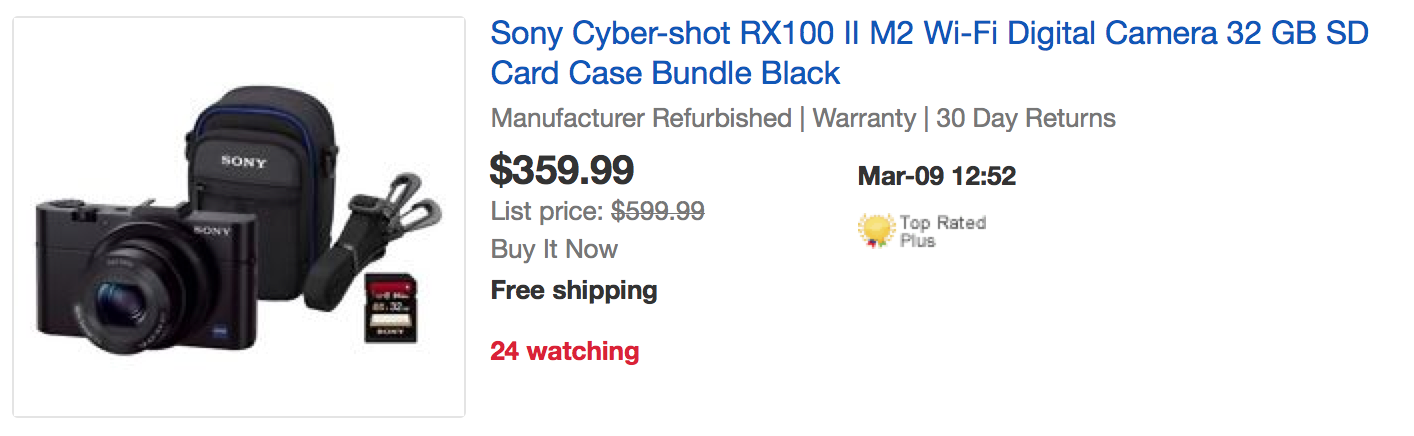
Task: Click the Buy It Now label
Action: (x=554, y=249)
